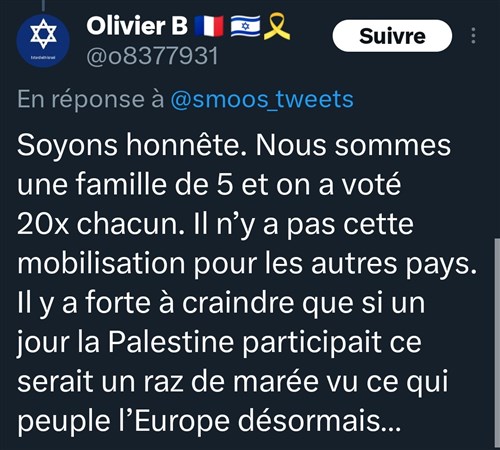Click the small caption text inside avatar

pos(43,57)
